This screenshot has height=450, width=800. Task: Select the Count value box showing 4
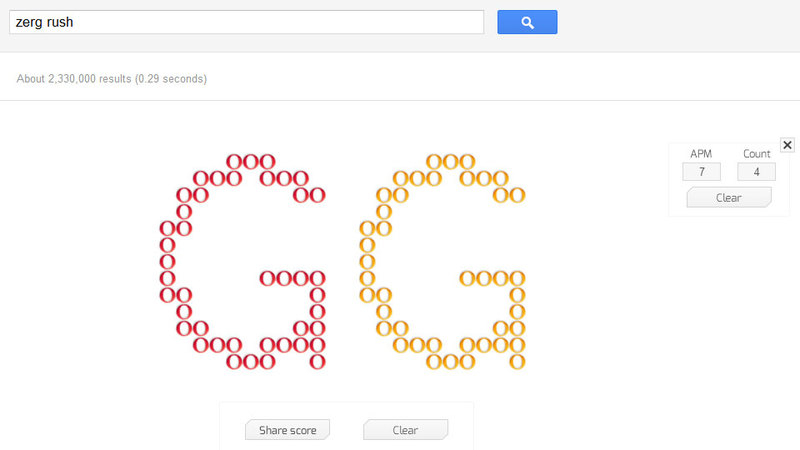point(756,172)
